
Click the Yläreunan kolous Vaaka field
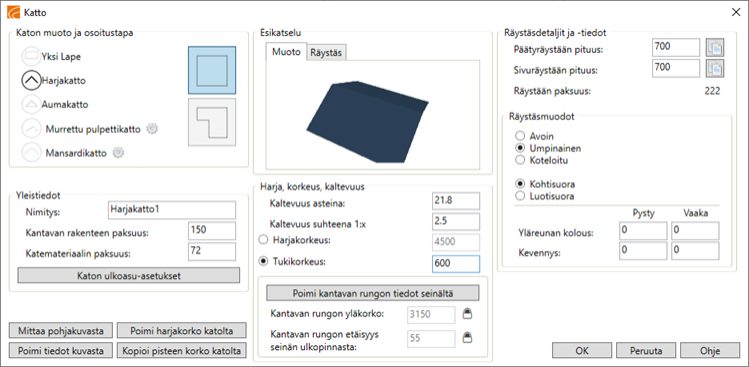click(695, 231)
